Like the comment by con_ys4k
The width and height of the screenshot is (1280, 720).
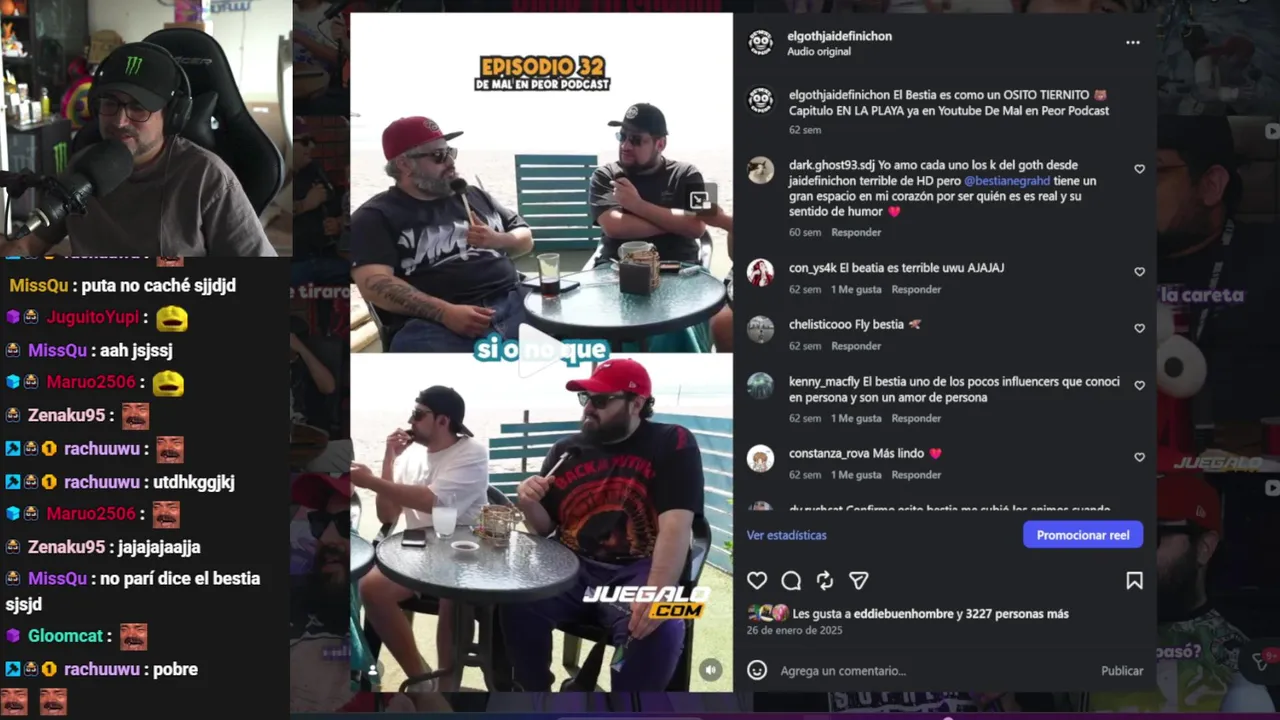(1139, 272)
